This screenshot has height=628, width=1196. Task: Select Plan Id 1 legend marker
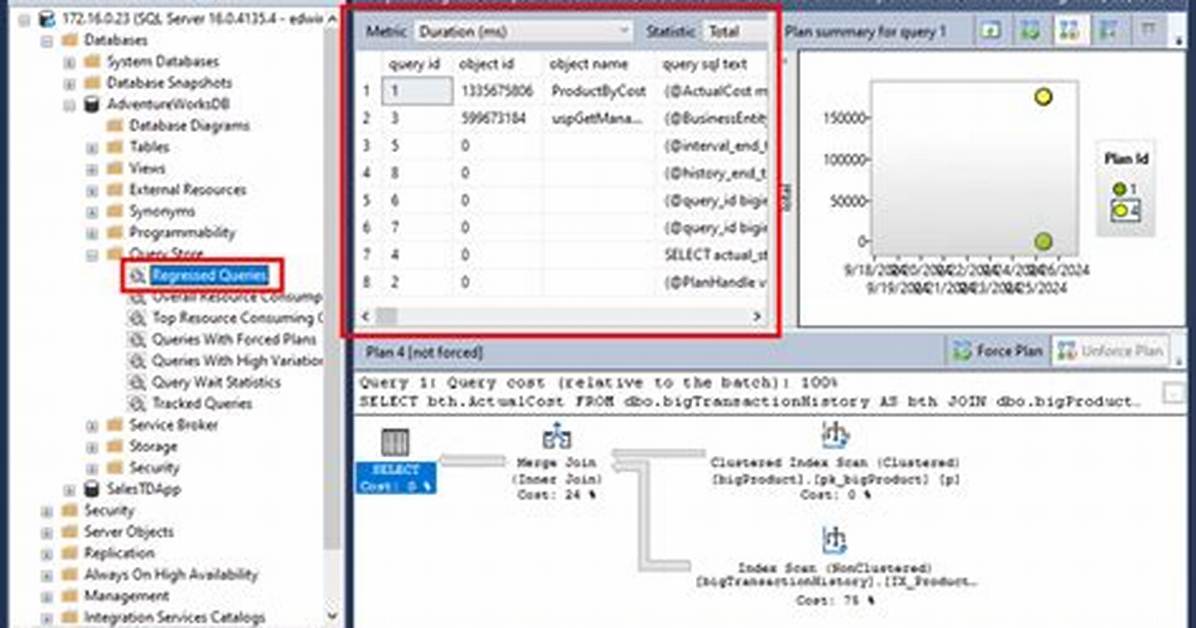click(x=1119, y=189)
